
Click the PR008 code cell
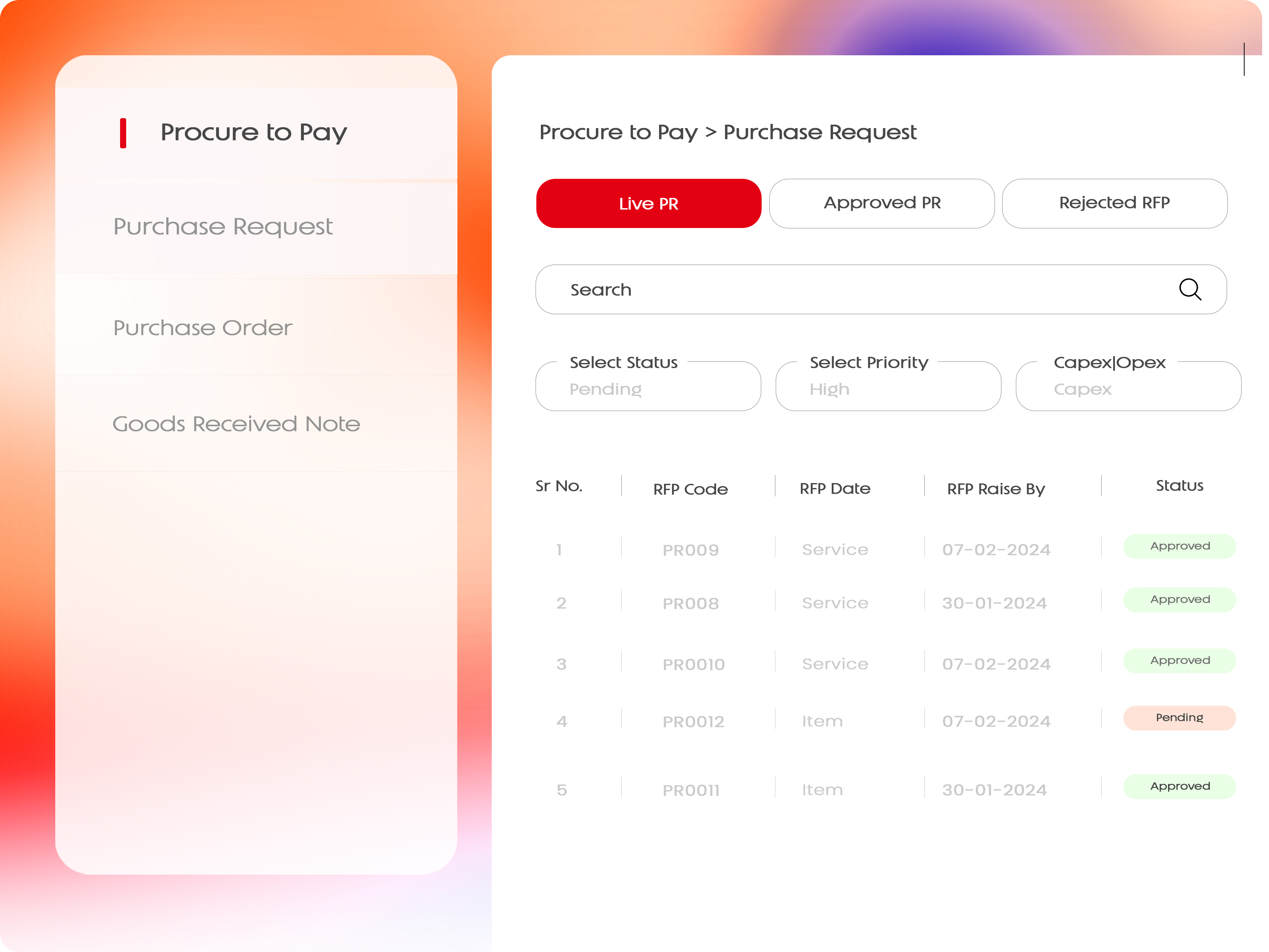coord(691,603)
